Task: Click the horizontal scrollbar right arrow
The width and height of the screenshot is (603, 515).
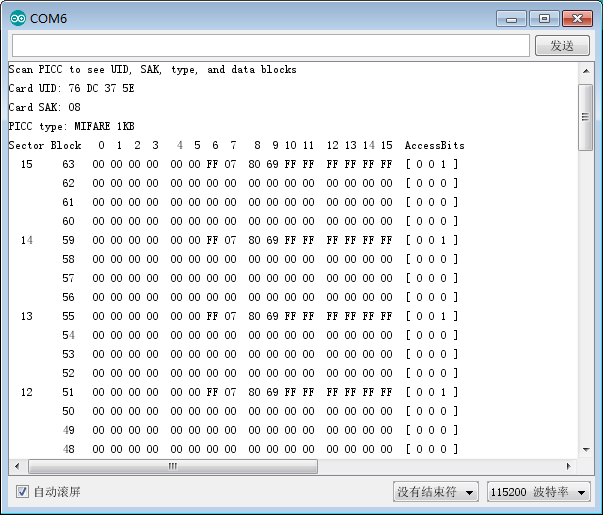Action: click(x=568, y=466)
